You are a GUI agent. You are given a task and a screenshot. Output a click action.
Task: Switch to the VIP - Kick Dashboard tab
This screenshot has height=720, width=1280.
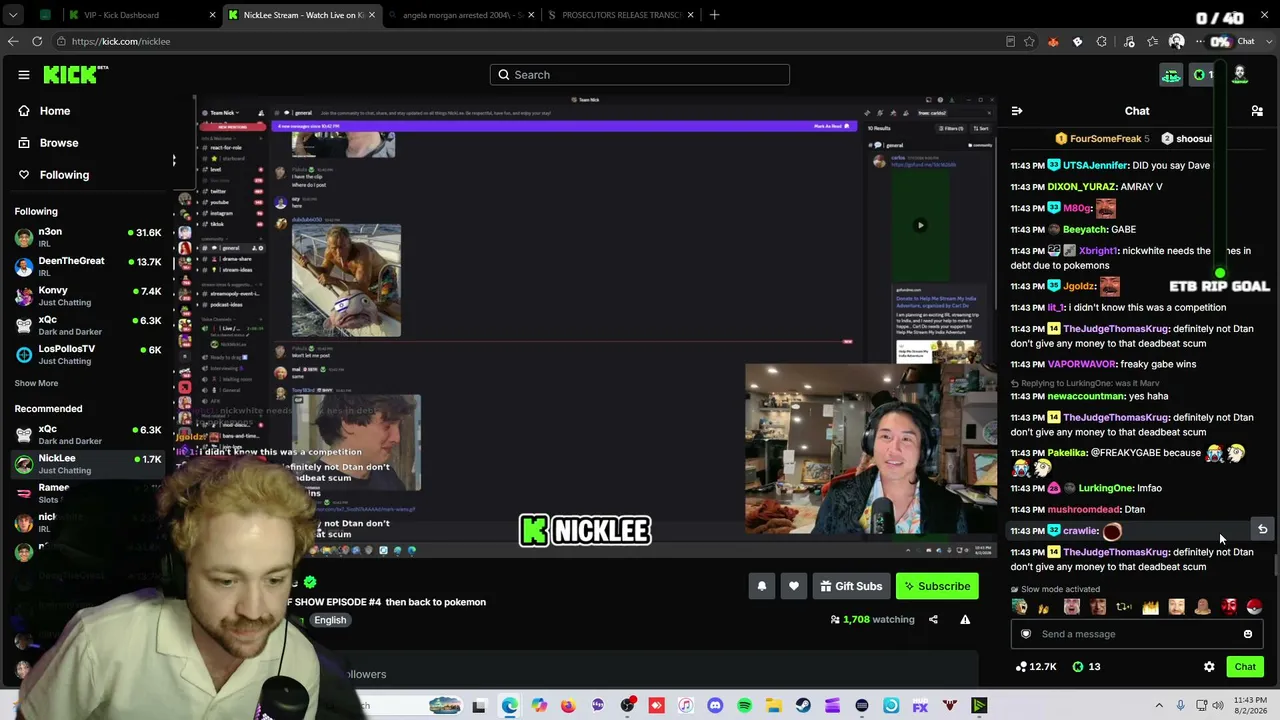pyautogui.click(x=140, y=15)
